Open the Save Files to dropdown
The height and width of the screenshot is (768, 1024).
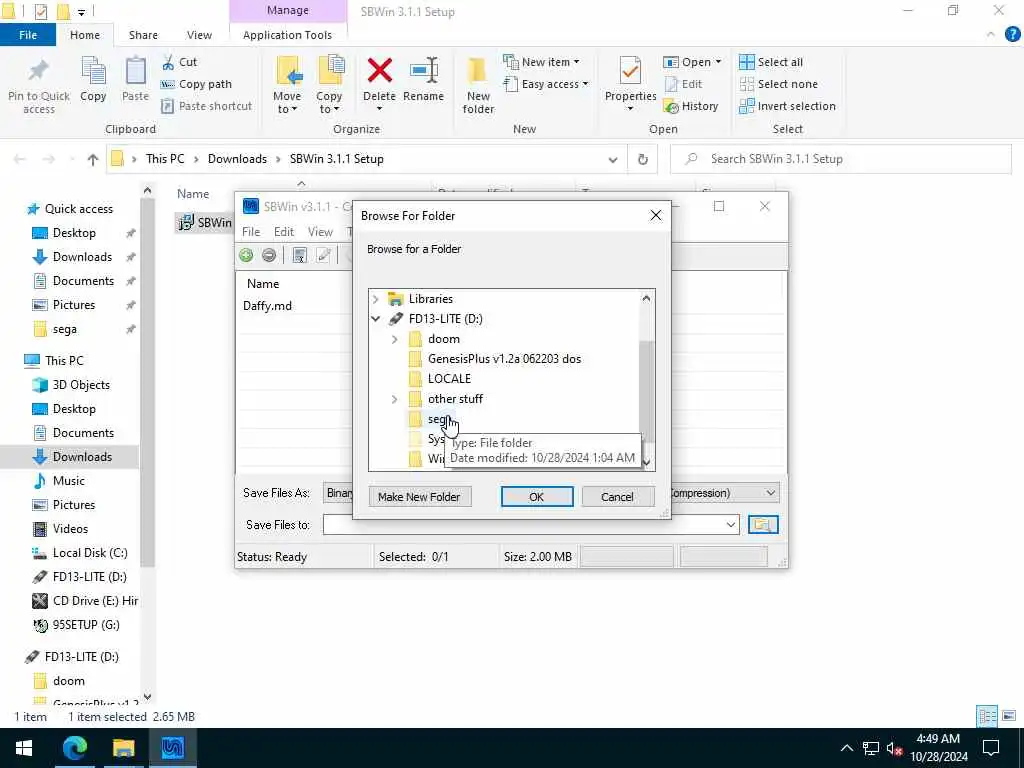(x=730, y=524)
